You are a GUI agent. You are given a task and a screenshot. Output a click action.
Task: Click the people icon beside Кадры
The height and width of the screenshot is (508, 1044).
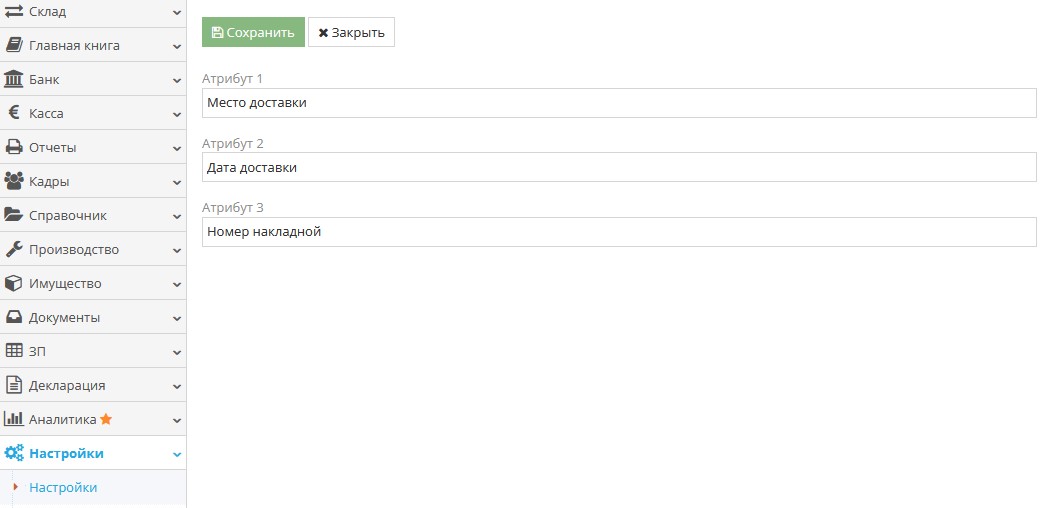click(x=14, y=181)
